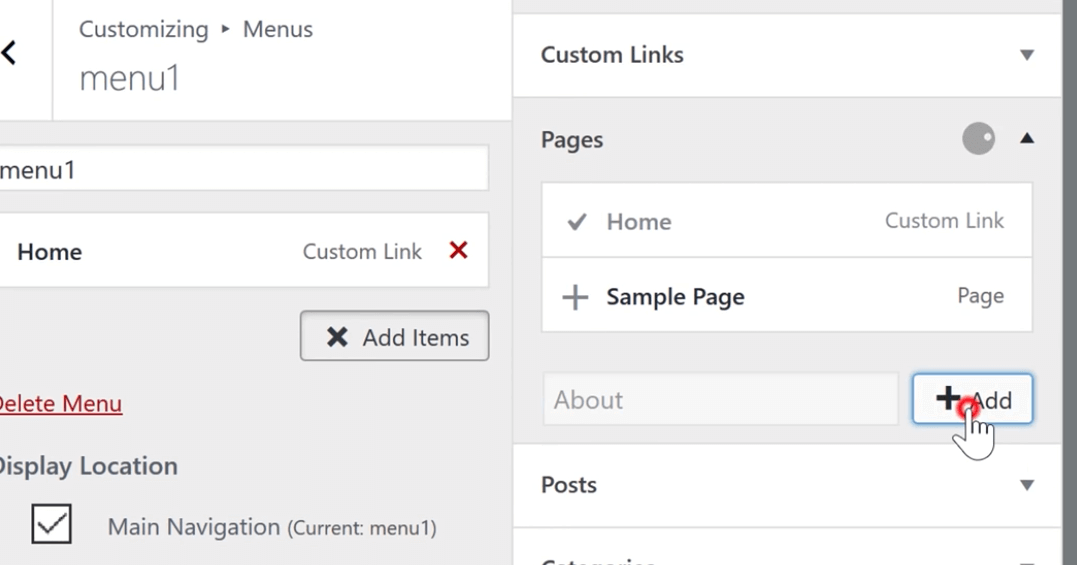Remove Home item with red X
Image resolution: width=1077 pixels, height=565 pixels.
458,251
